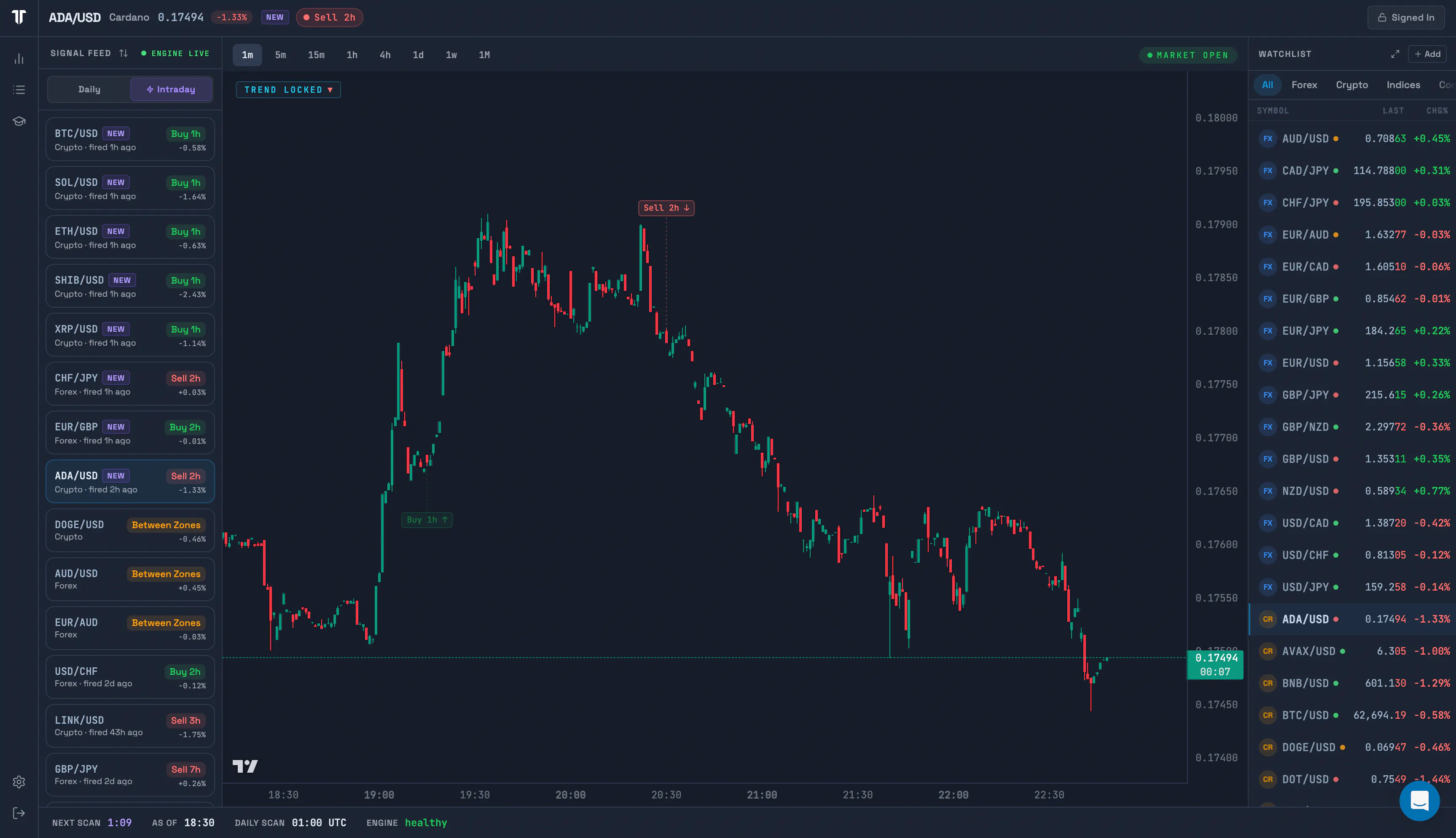Click the CR badge beside BTC/USD watchlist row
Image resolution: width=1456 pixels, height=838 pixels.
(x=1268, y=715)
